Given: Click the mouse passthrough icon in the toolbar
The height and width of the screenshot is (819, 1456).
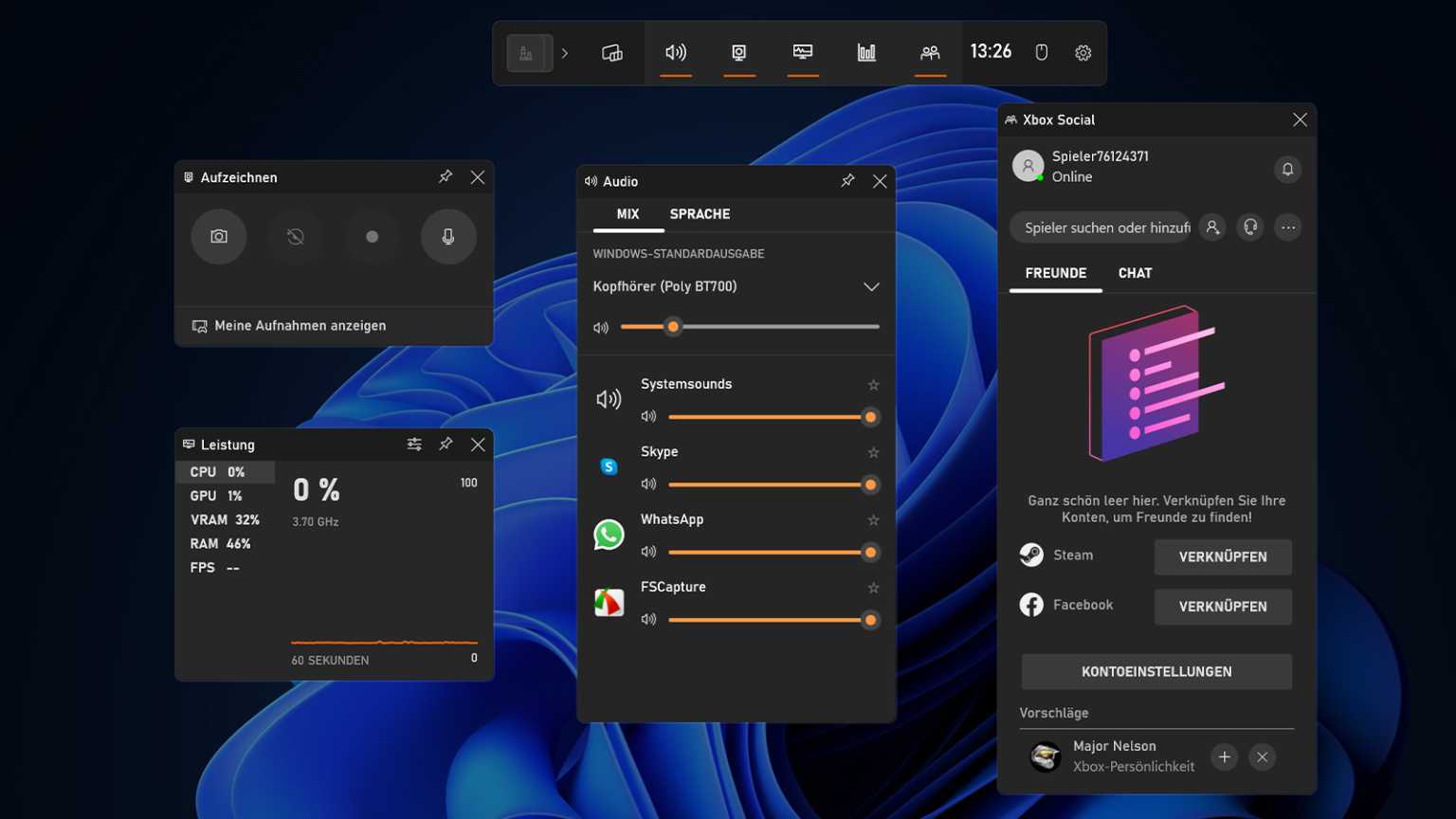Looking at the screenshot, I should (x=1041, y=53).
